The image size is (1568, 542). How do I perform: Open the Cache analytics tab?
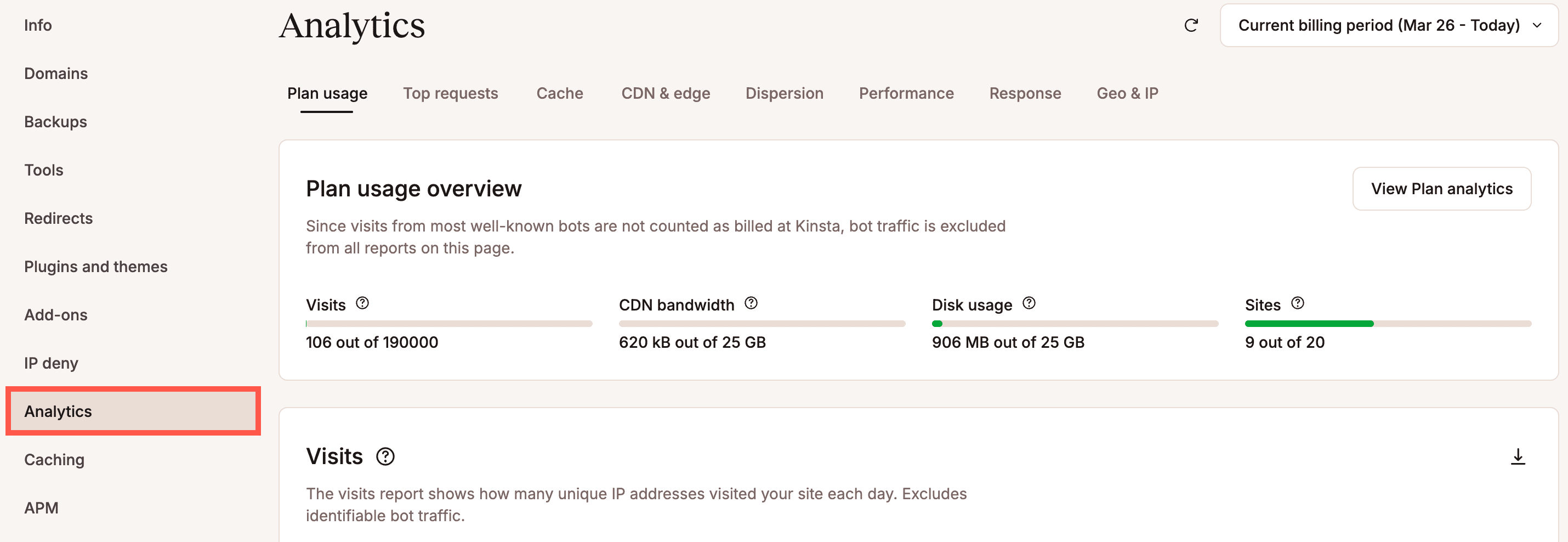(x=559, y=93)
